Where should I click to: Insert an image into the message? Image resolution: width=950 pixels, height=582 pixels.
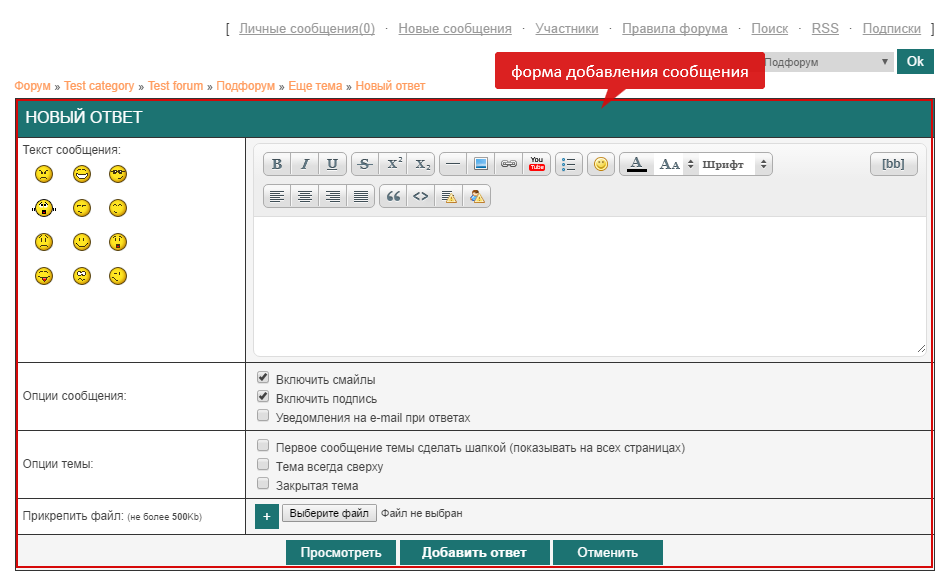pos(481,164)
